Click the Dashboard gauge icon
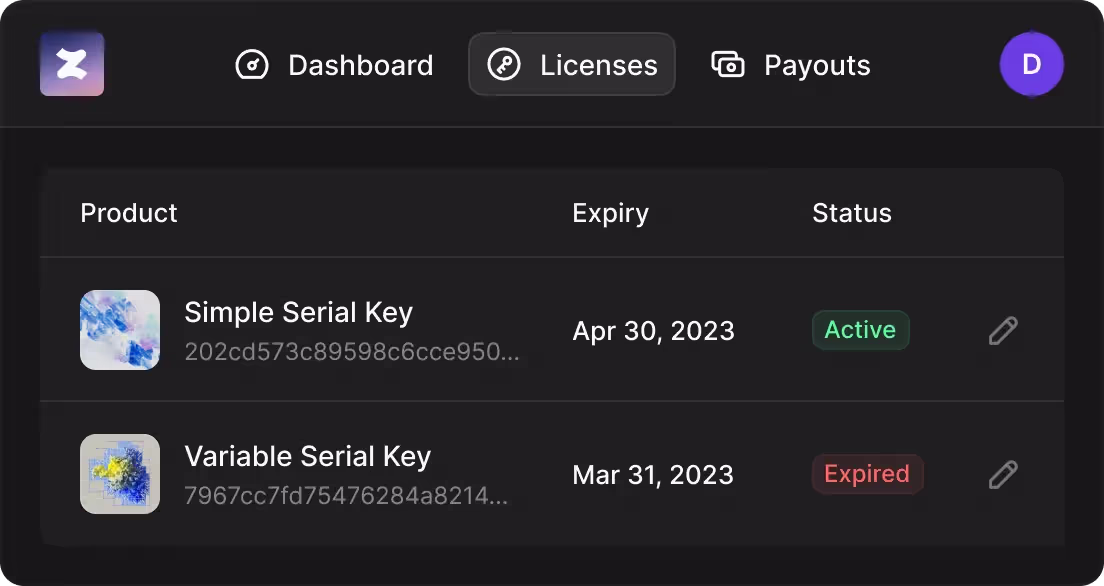 click(252, 65)
